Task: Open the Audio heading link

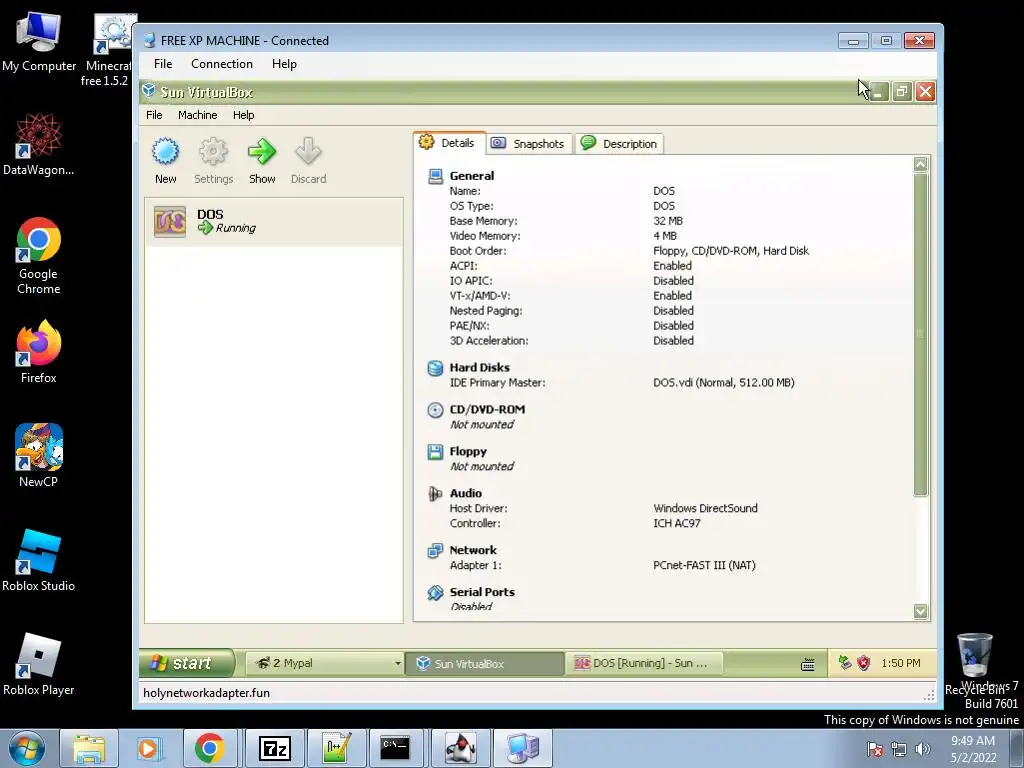Action: [466, 494]
